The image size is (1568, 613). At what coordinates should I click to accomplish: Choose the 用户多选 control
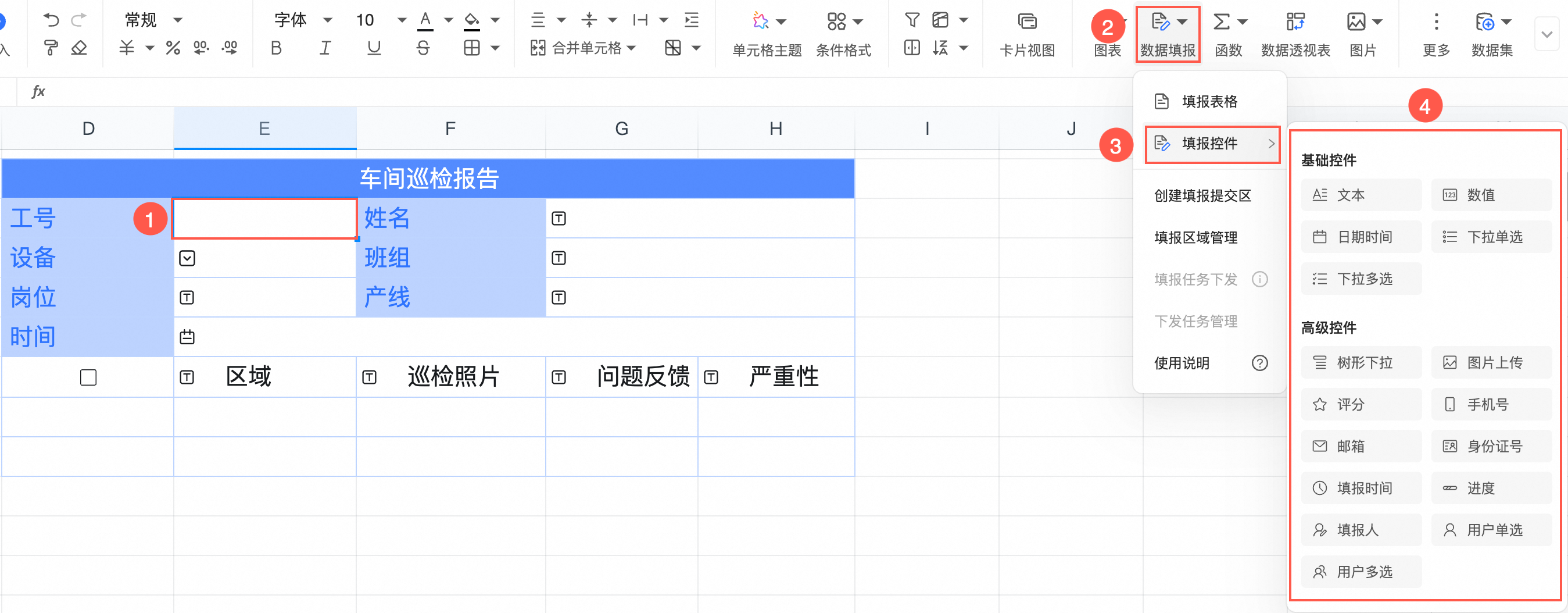(x=1361, y=572)
